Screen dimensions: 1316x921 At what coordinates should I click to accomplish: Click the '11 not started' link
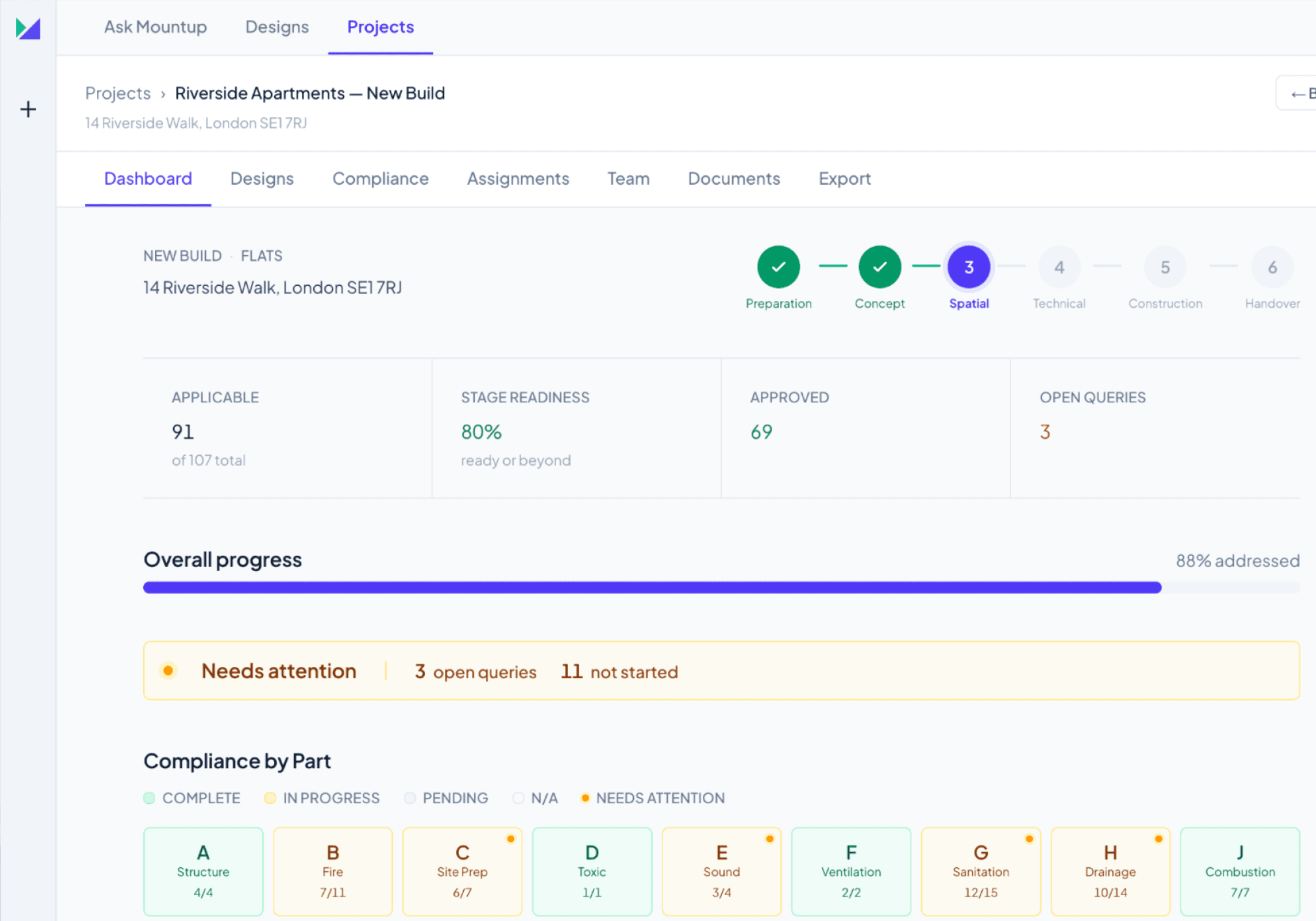click(620, 672)
